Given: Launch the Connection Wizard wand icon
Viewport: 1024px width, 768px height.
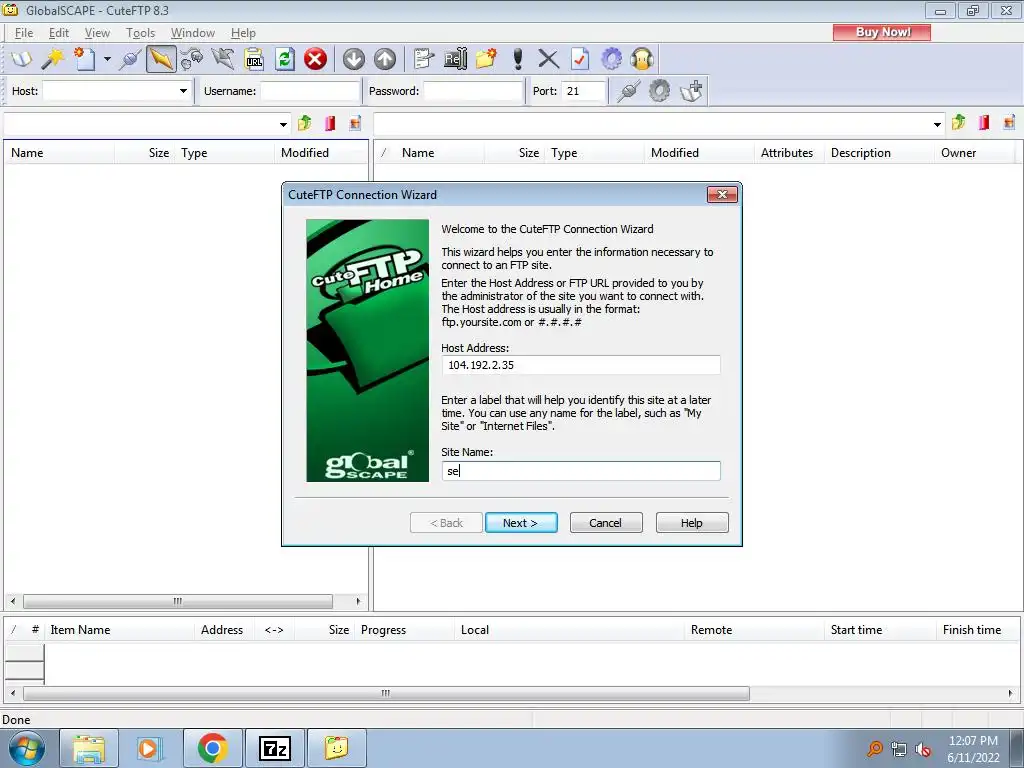Looking at the screenshot, I should (53, 59).
